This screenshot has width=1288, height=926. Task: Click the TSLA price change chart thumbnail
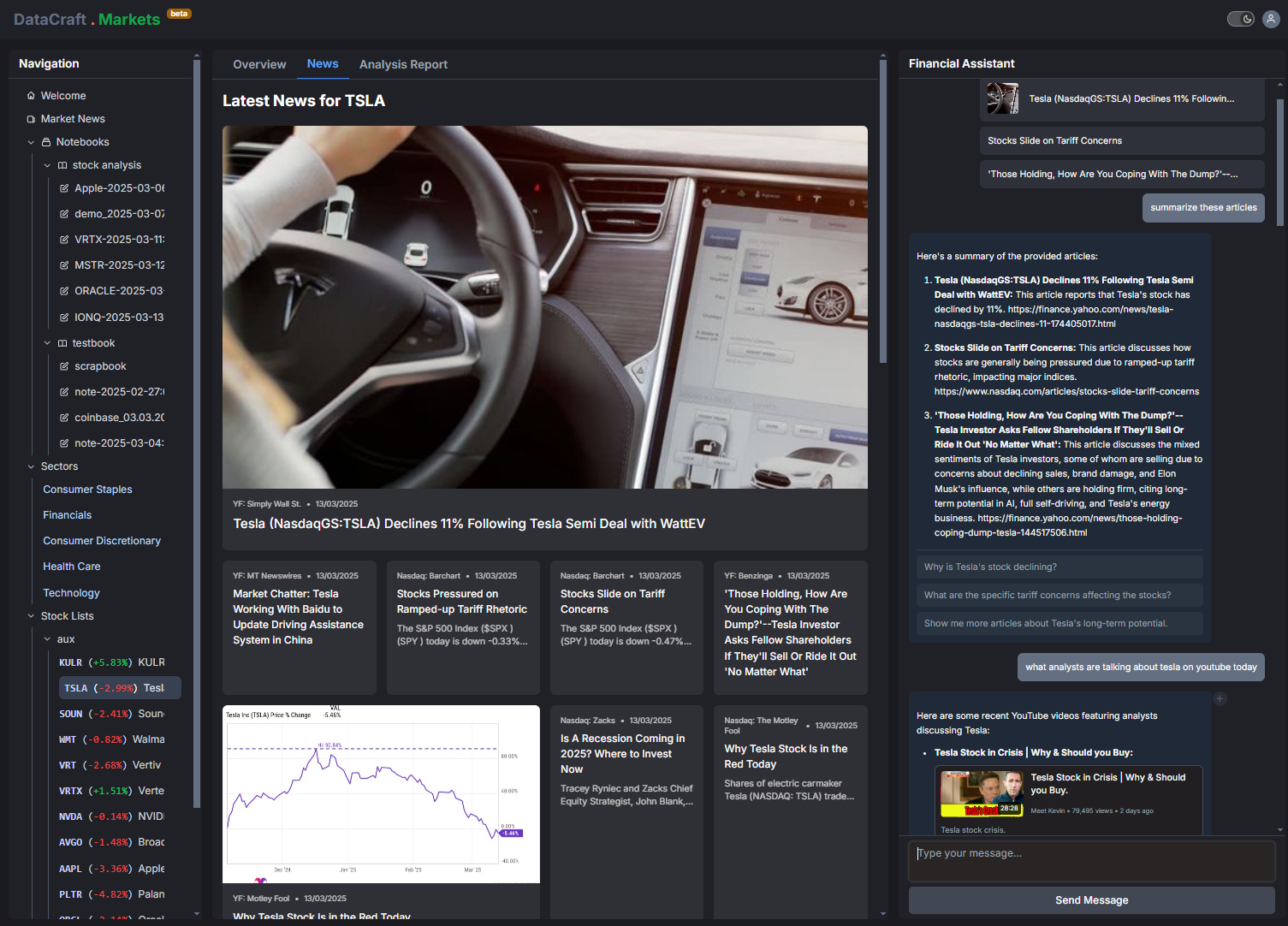pos(381,794)
